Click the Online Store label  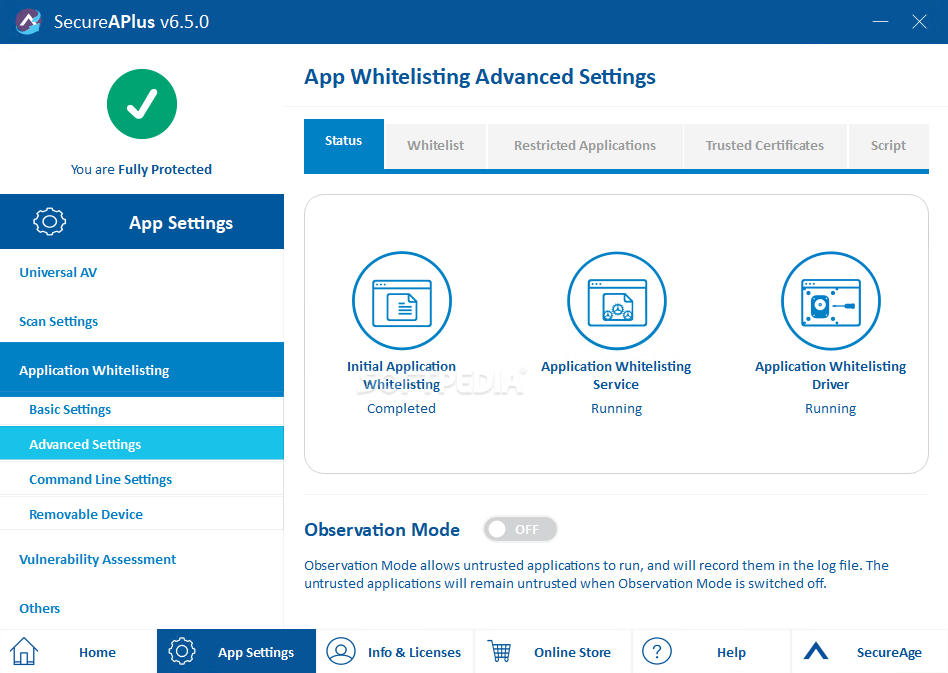(572, 652)
